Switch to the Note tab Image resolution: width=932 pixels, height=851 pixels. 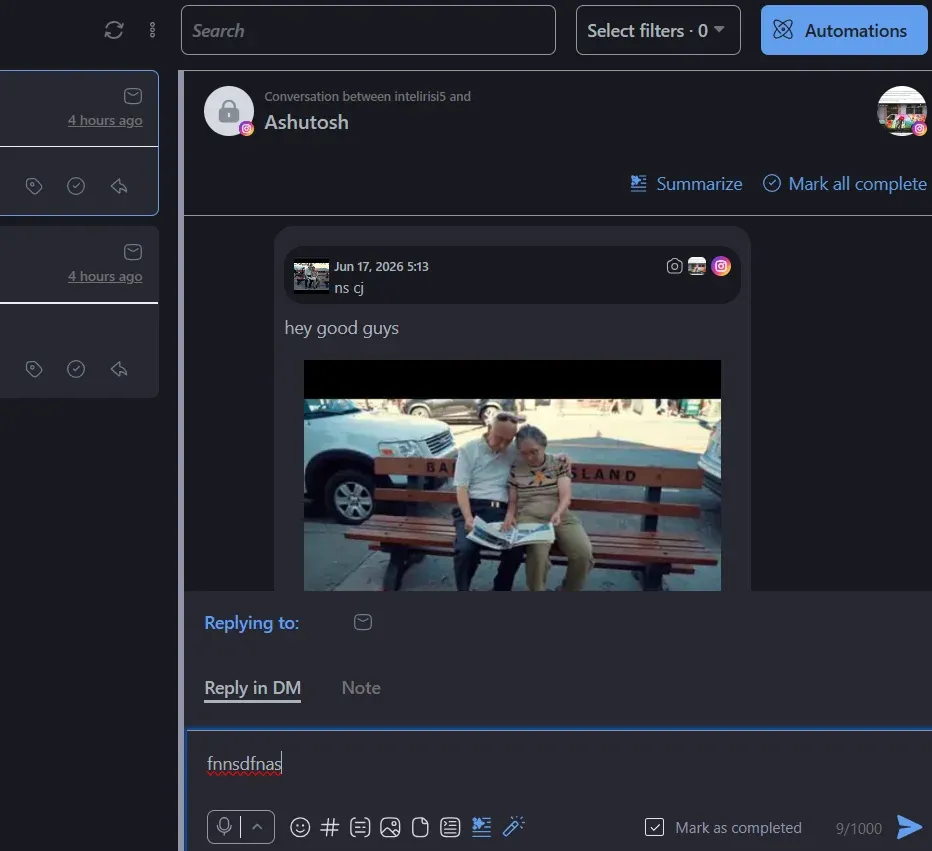361,688
